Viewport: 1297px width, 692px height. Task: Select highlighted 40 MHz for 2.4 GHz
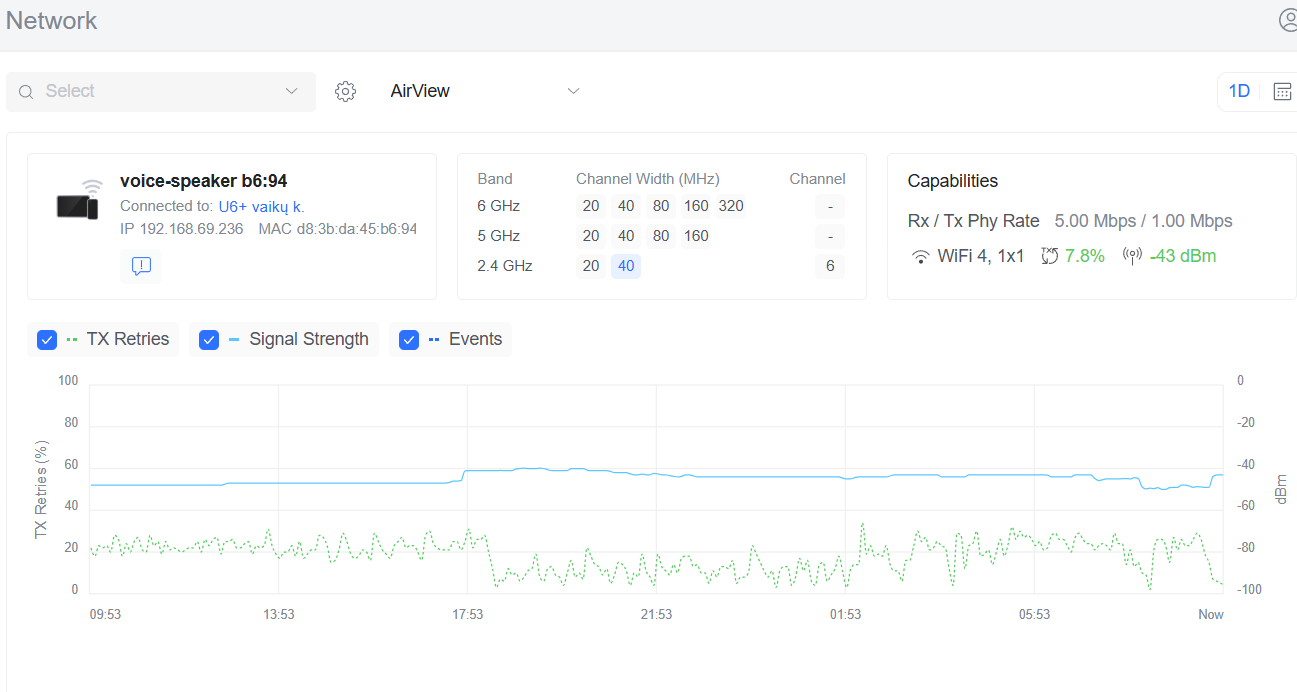tap(626, 266)
